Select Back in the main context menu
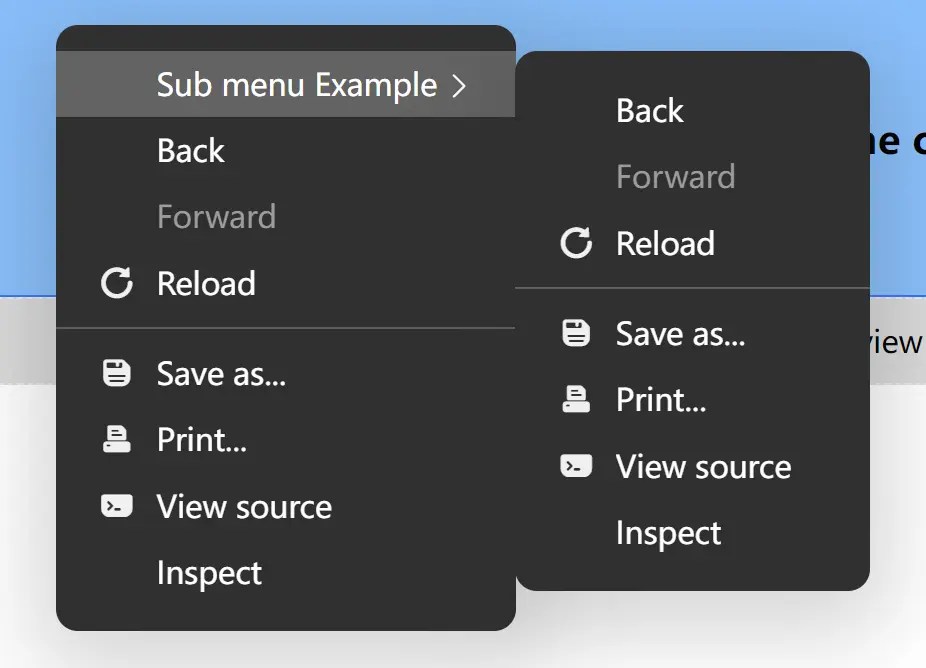Screen dimensions: 926x668 pos(191,150)
